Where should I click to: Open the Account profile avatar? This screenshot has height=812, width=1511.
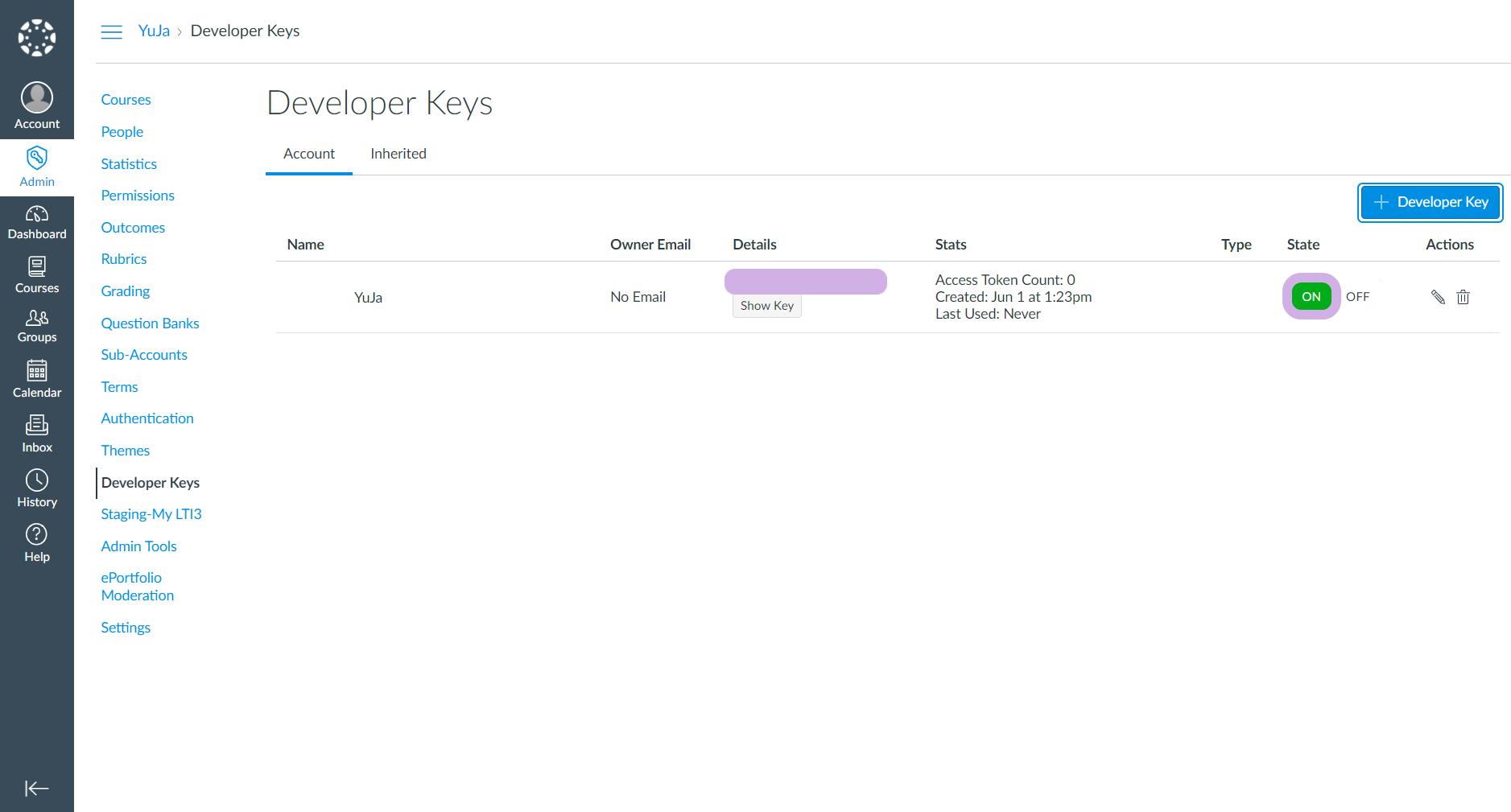point(37,98)
